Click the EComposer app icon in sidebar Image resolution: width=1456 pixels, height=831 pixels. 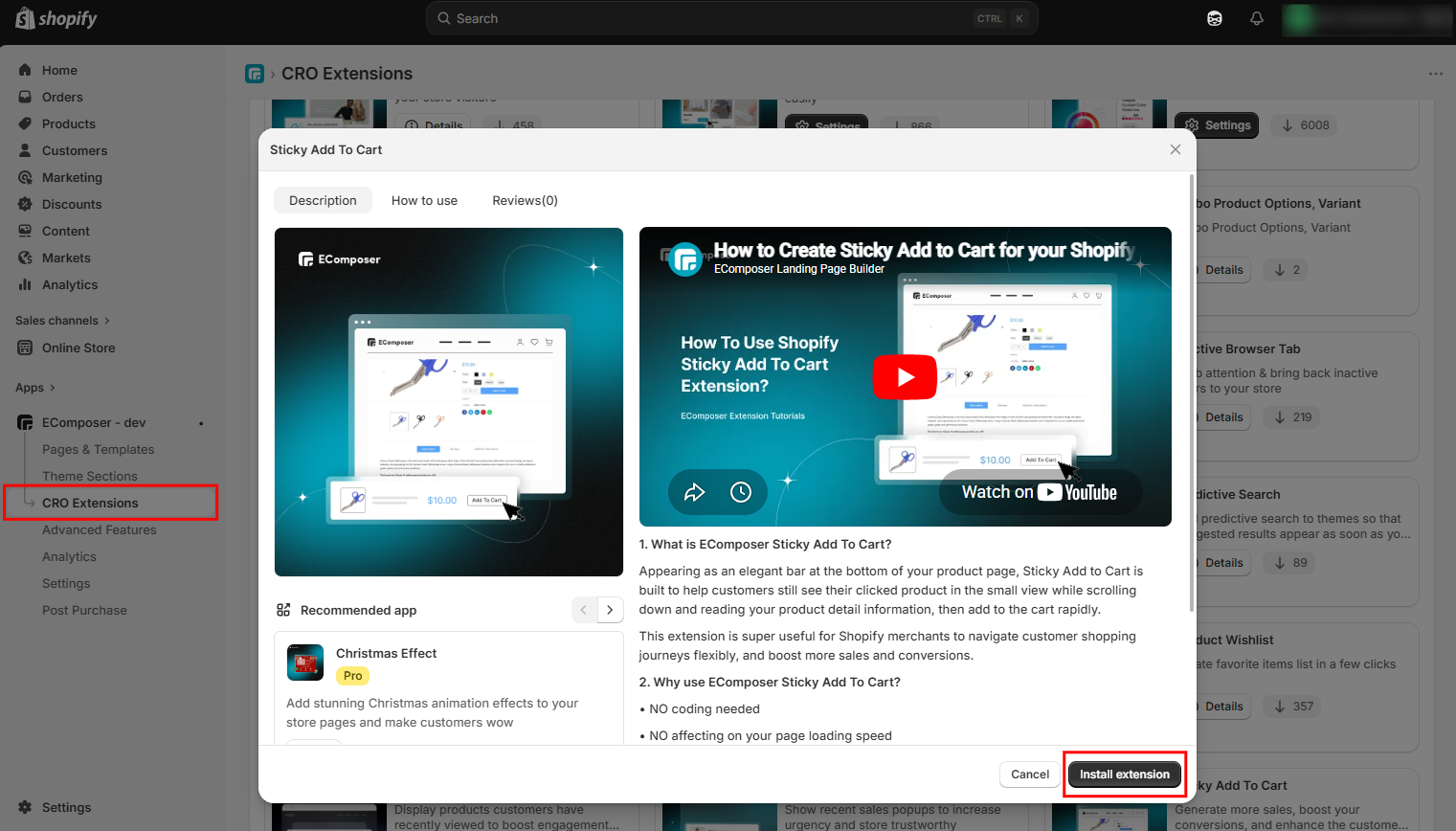point(25,422)
